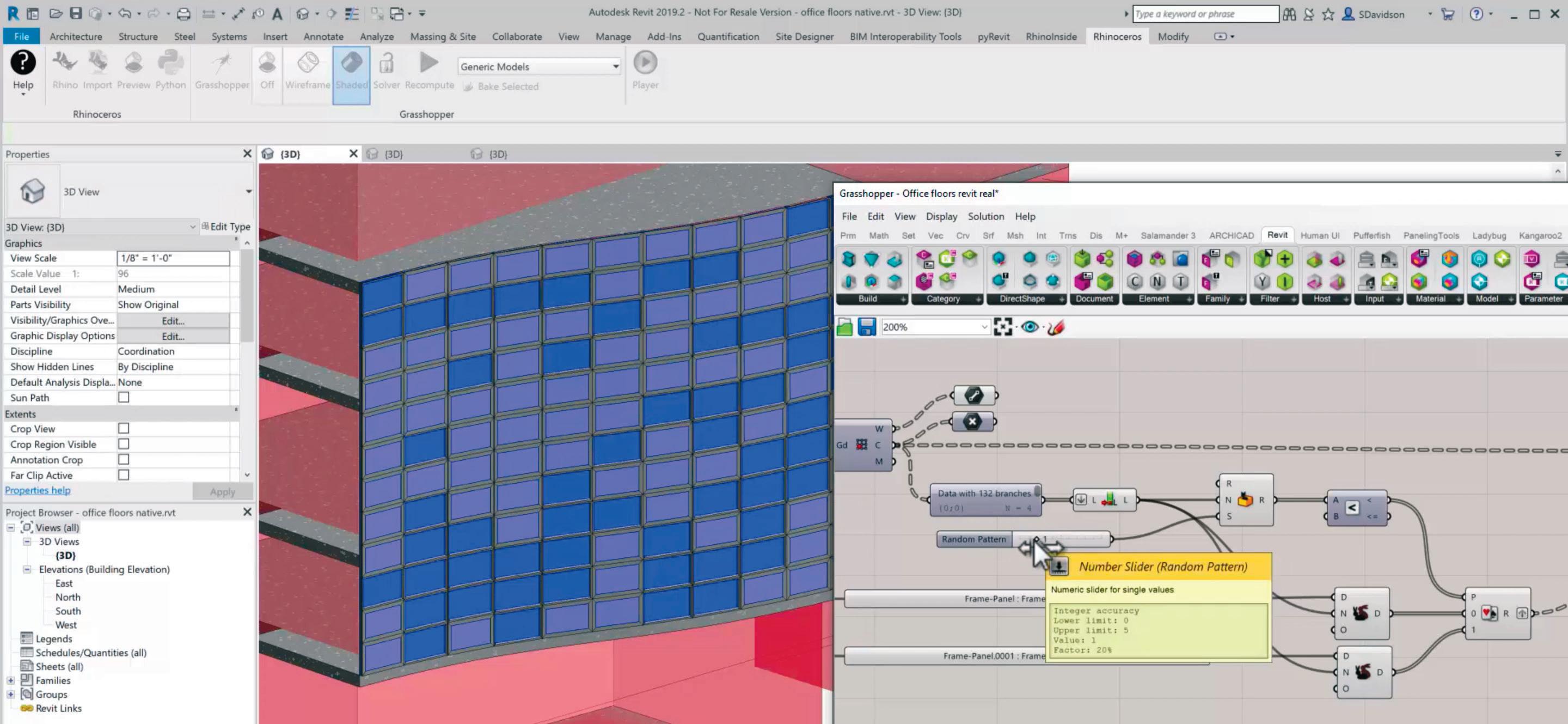Click the search keyword or phrase field
This screenshot has width=1568, height=724.
pos(1205,14)
